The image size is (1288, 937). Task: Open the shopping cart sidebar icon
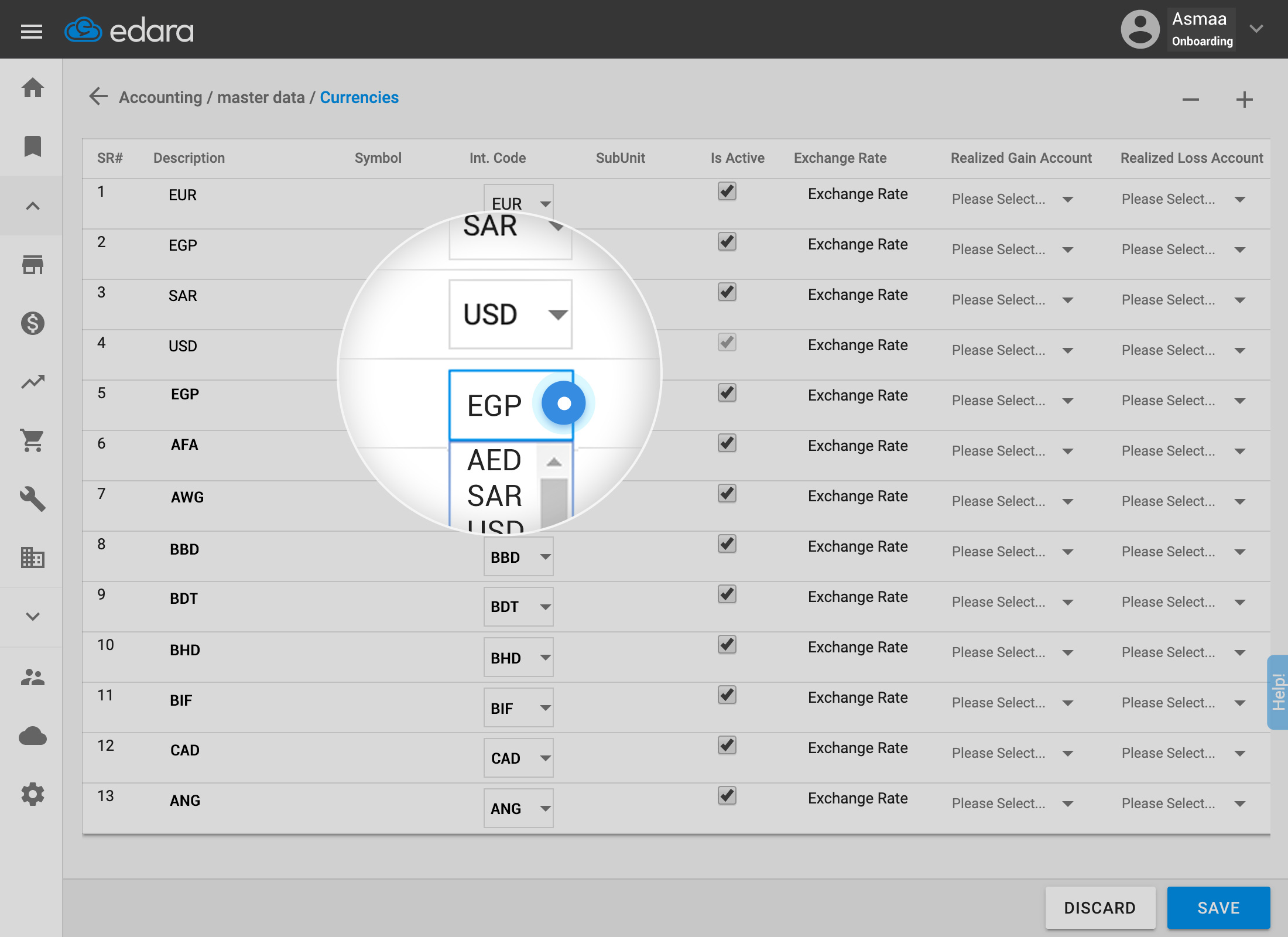coord(33,440)
